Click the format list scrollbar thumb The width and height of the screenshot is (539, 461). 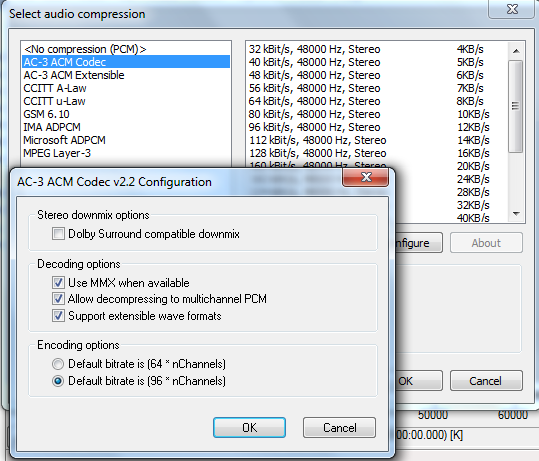pyautogui.click(x=515, y=106)
